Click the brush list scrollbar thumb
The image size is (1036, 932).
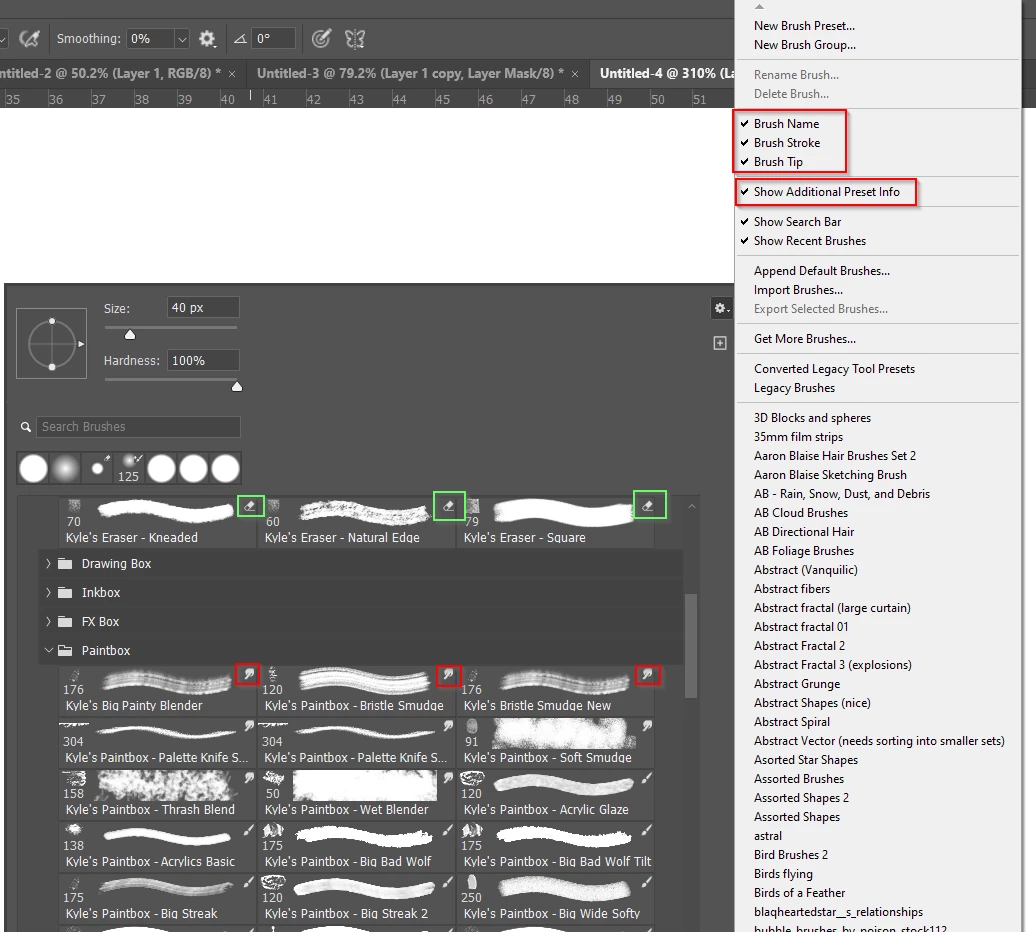pyautogui.click(x=691, y=646)
